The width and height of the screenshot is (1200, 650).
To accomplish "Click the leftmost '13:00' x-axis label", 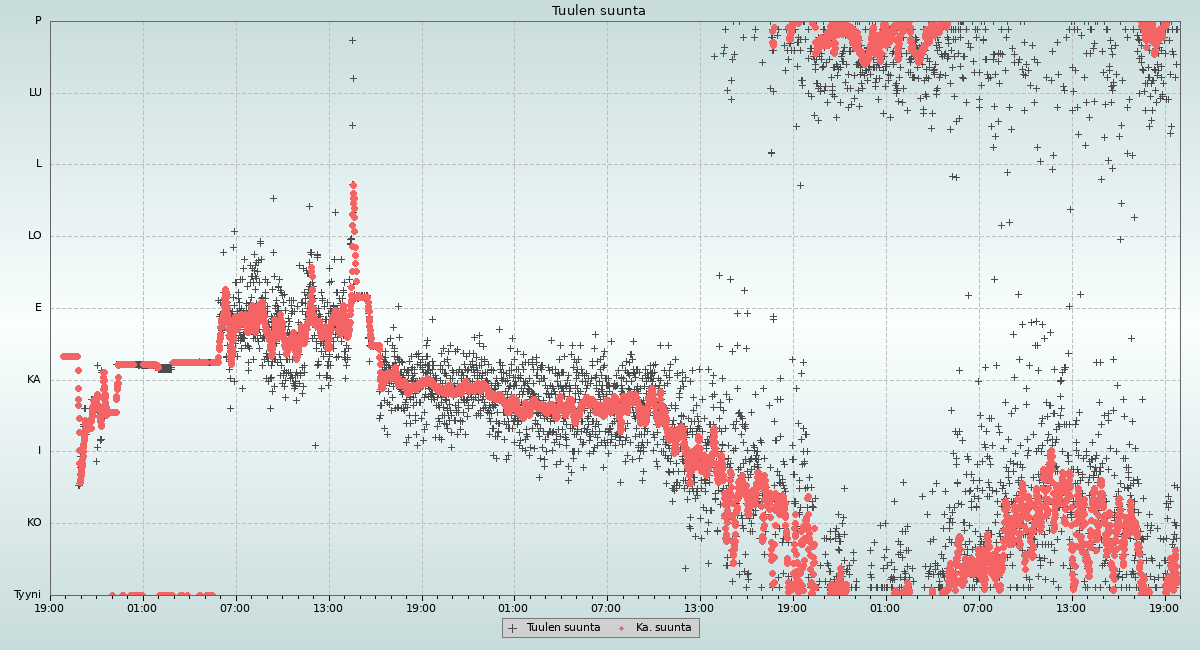I will [328, 607].
